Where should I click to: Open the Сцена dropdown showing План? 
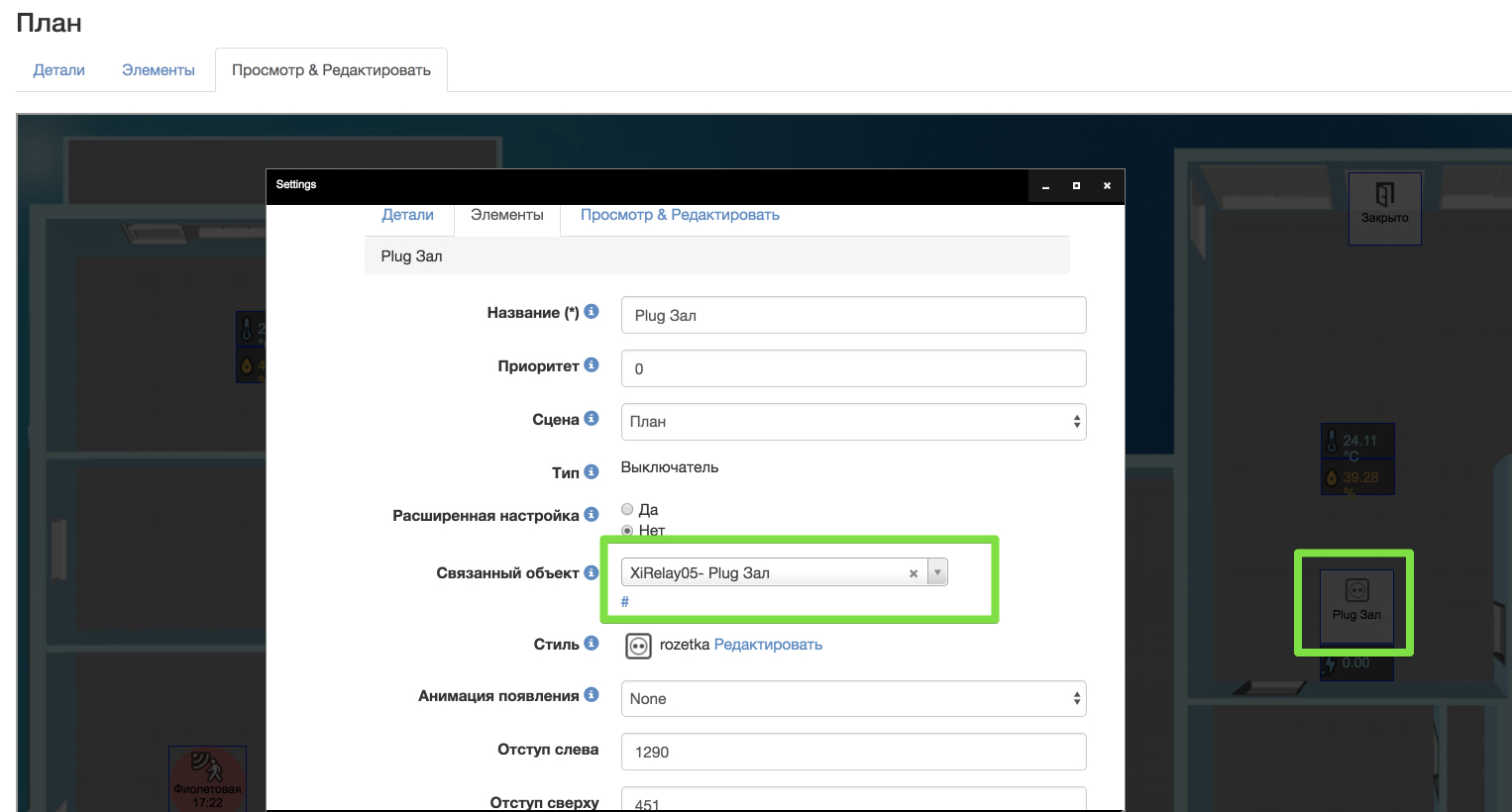click(853, 422)
